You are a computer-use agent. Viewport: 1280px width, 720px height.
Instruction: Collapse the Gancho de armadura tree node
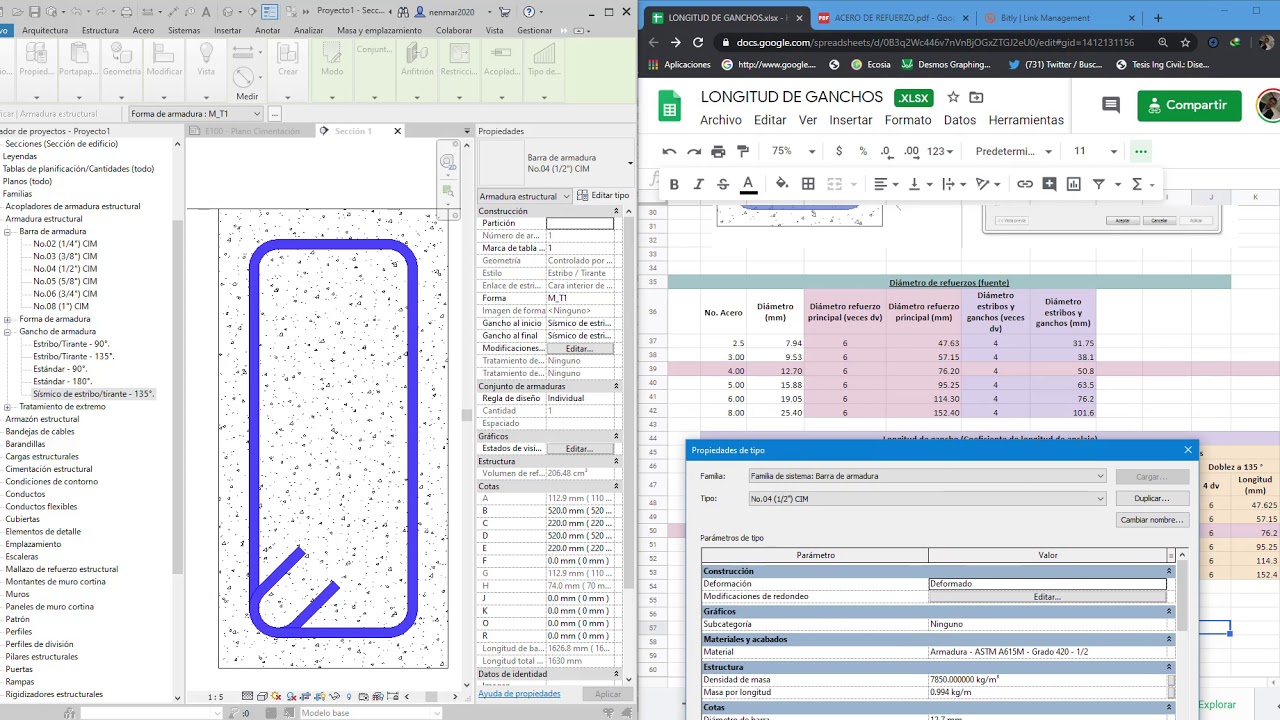point(9,332)
